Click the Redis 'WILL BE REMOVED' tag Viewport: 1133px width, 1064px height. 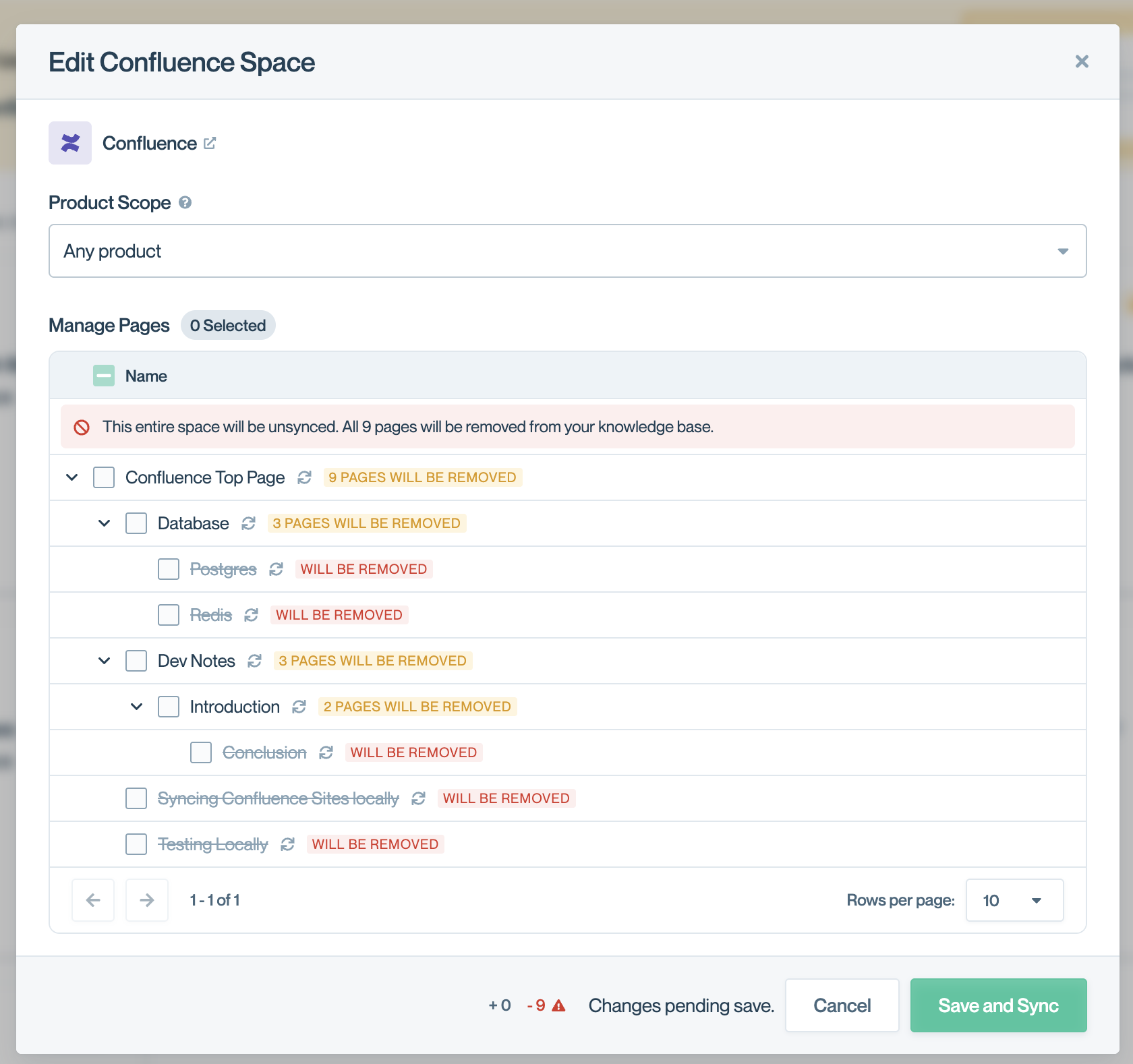pos(339,615)
